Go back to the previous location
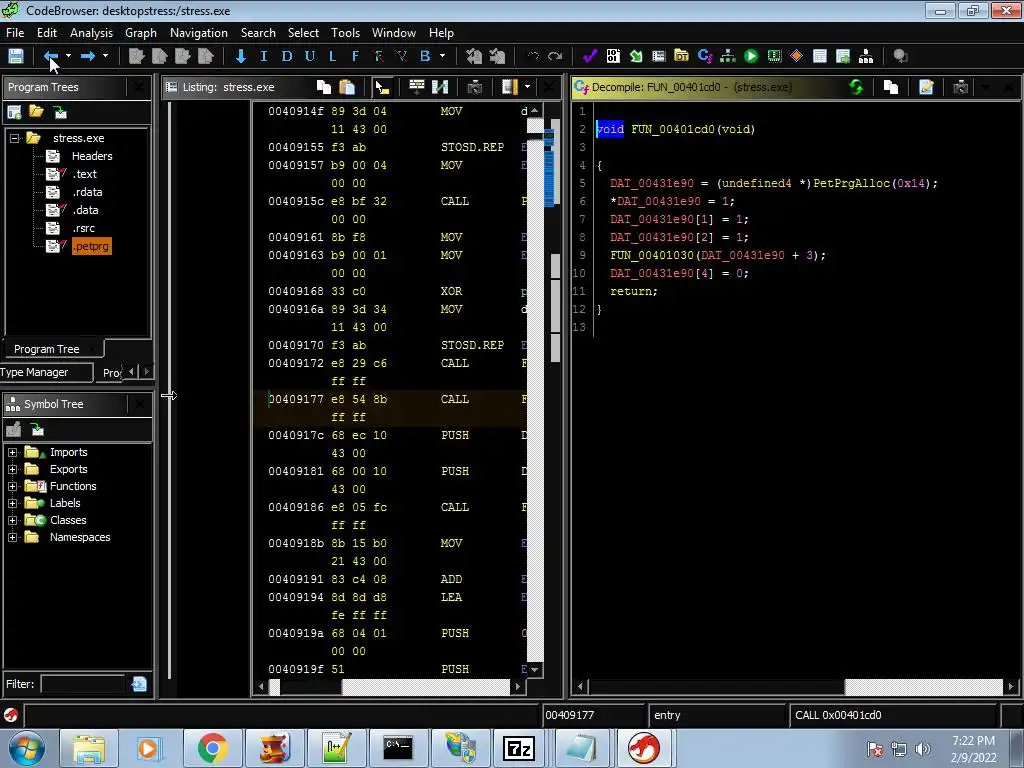 coord(50,56)
